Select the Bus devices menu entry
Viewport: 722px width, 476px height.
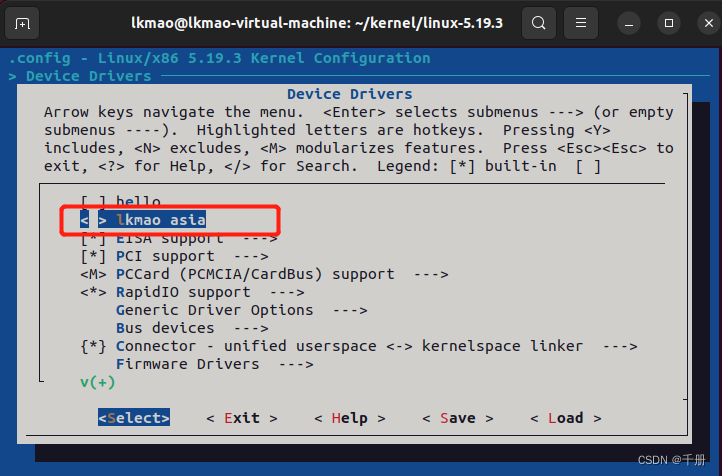point(165,328)
